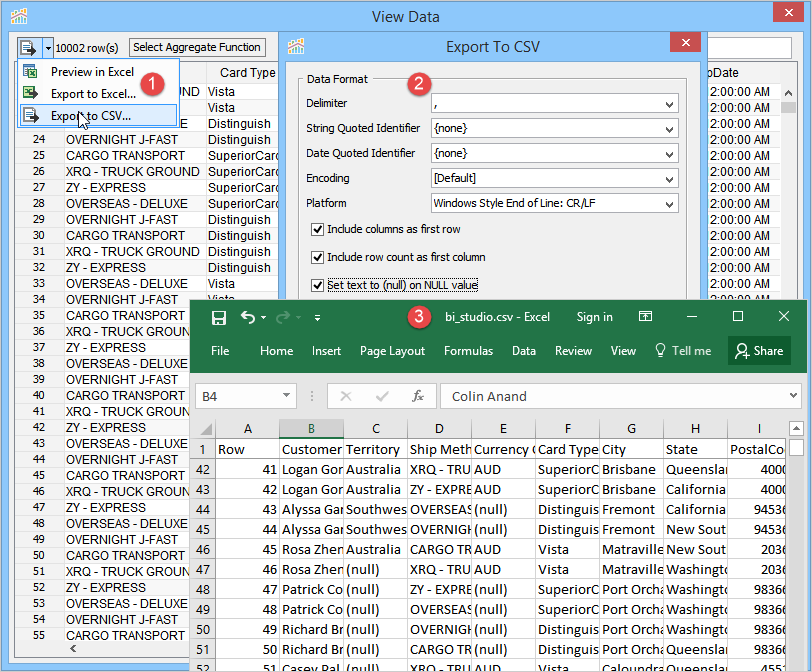Select cell containing Brisbane in row 42
The image size is (812, 672).
[x=631, y=470]
